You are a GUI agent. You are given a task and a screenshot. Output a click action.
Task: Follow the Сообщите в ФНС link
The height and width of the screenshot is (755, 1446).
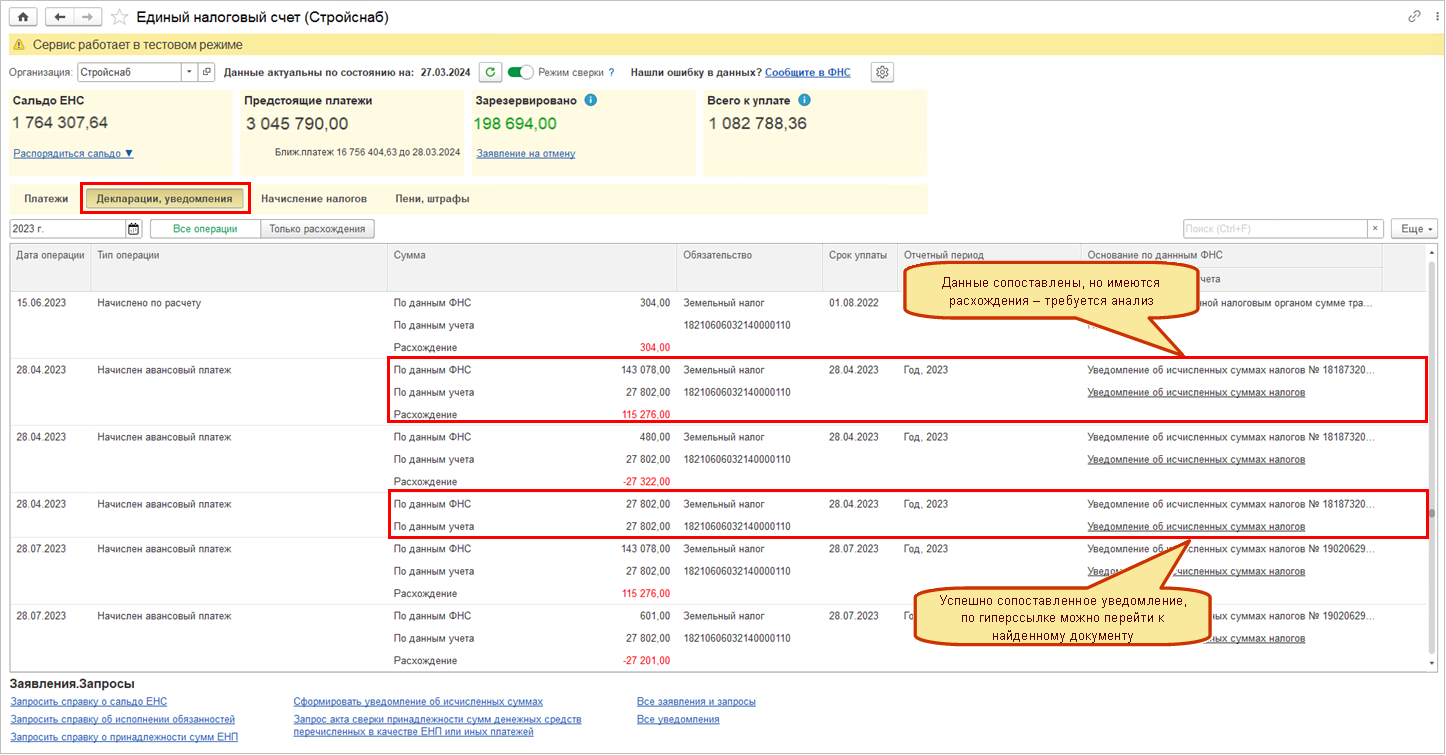pos(808,72)
